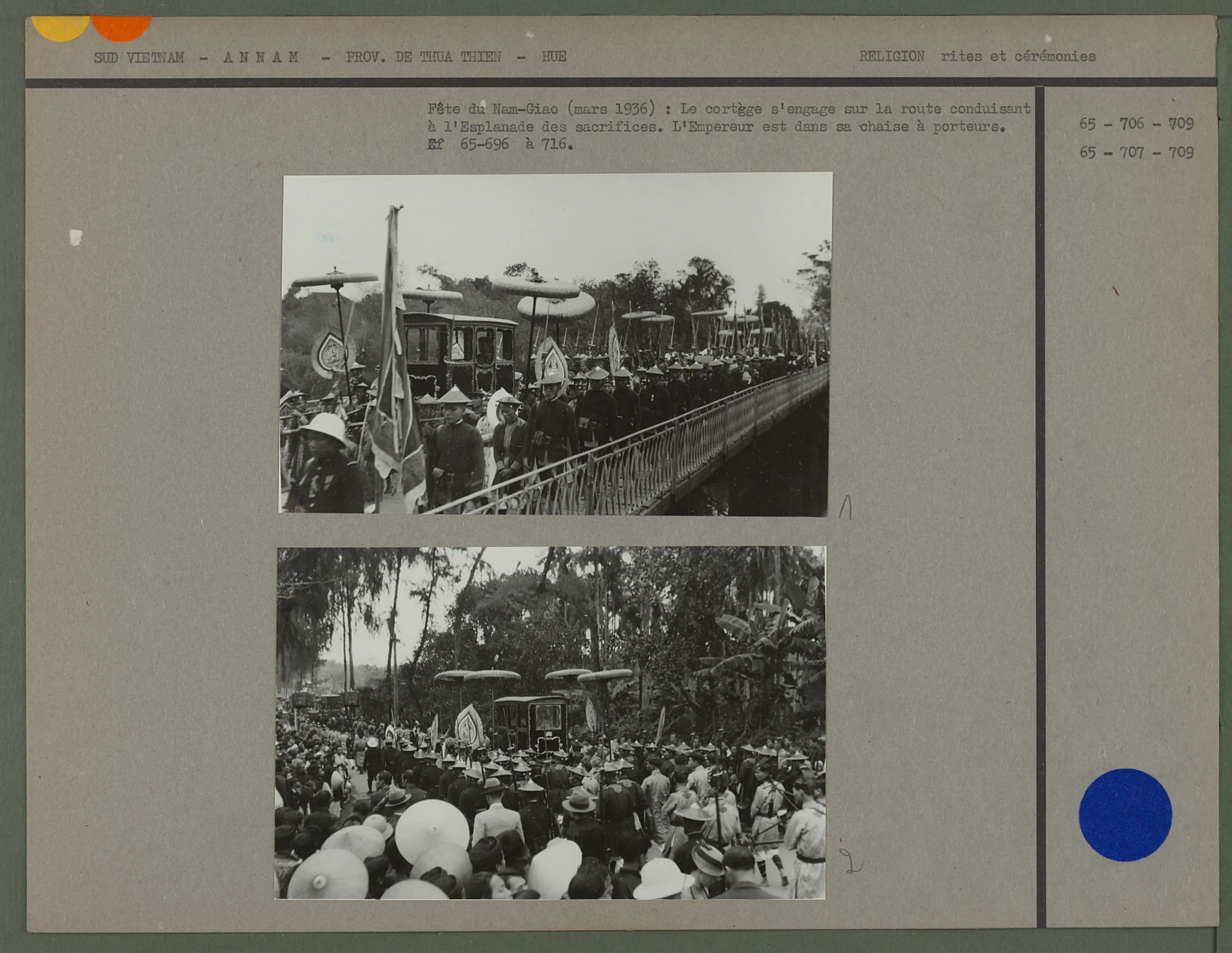Click reference number '65 - 706 - 709'
Viewport: 1232px width, 953px height.
click(x=1136, y=123)
